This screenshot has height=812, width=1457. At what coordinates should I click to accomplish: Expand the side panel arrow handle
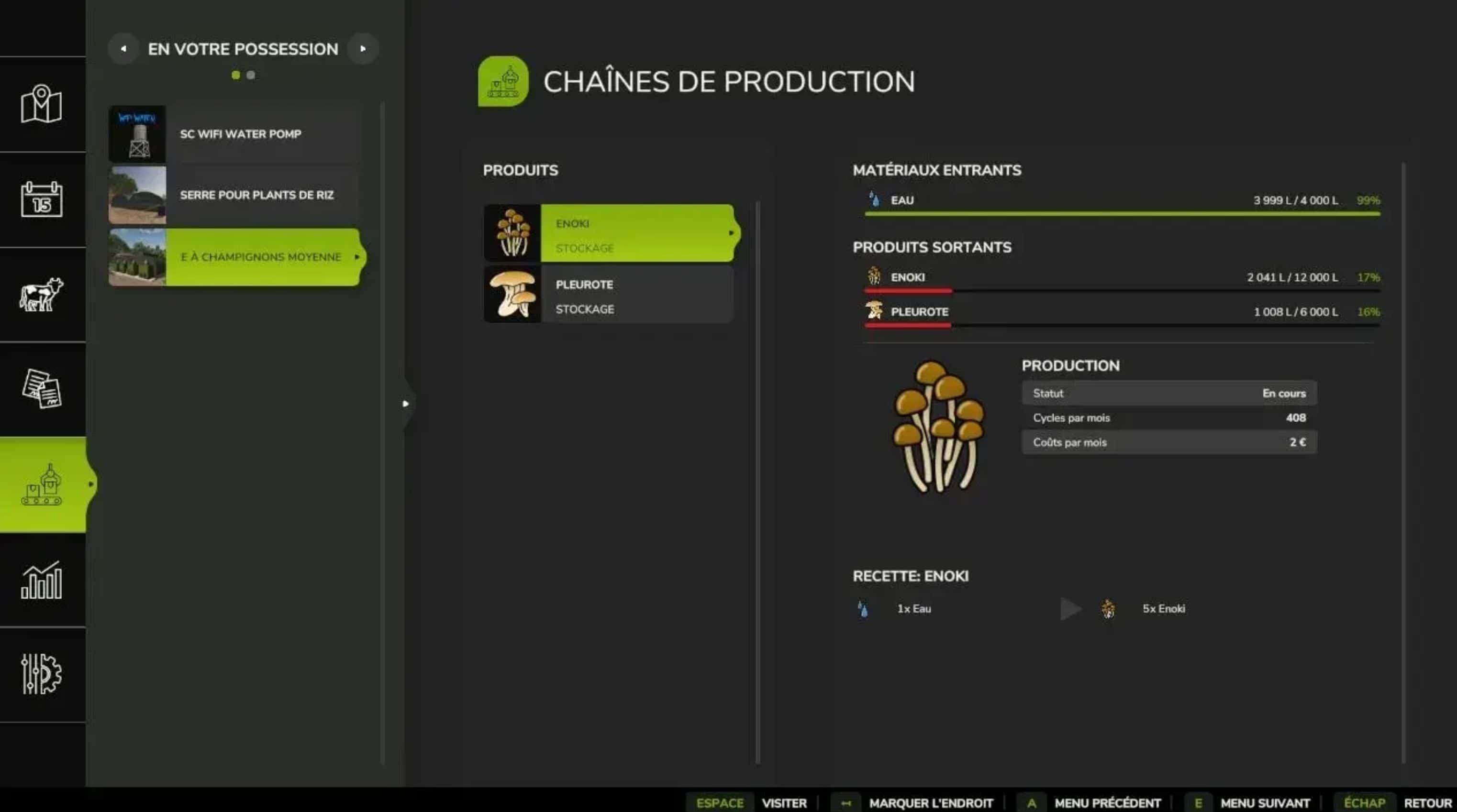click(406, 403)
